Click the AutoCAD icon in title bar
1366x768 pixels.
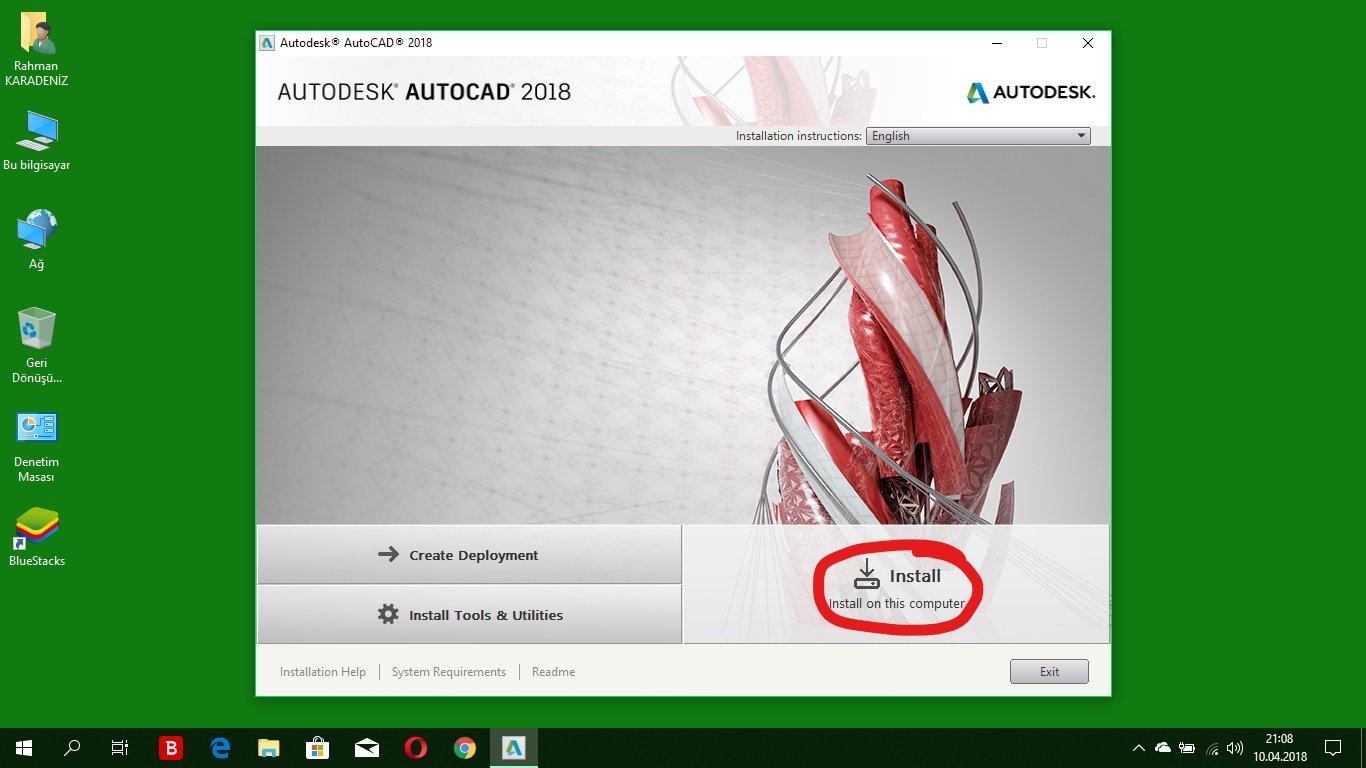tap(267, 43)
